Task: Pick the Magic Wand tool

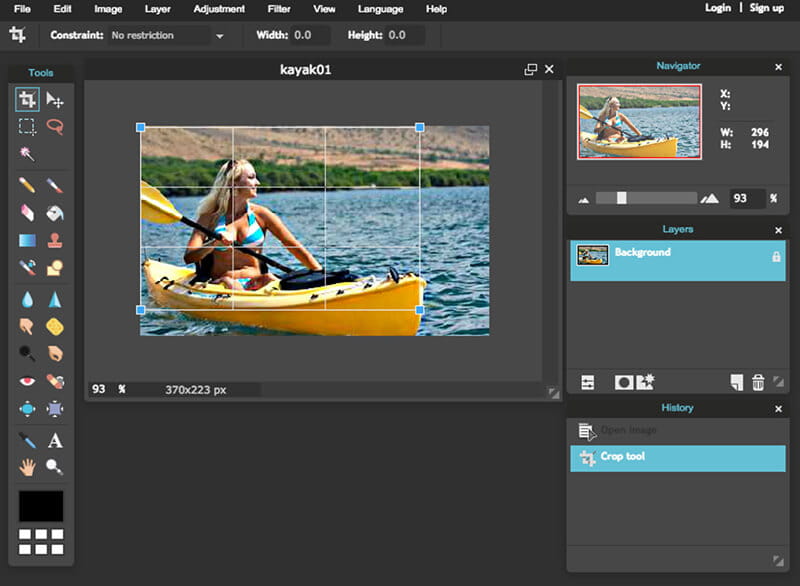Action: click(27, 154)
